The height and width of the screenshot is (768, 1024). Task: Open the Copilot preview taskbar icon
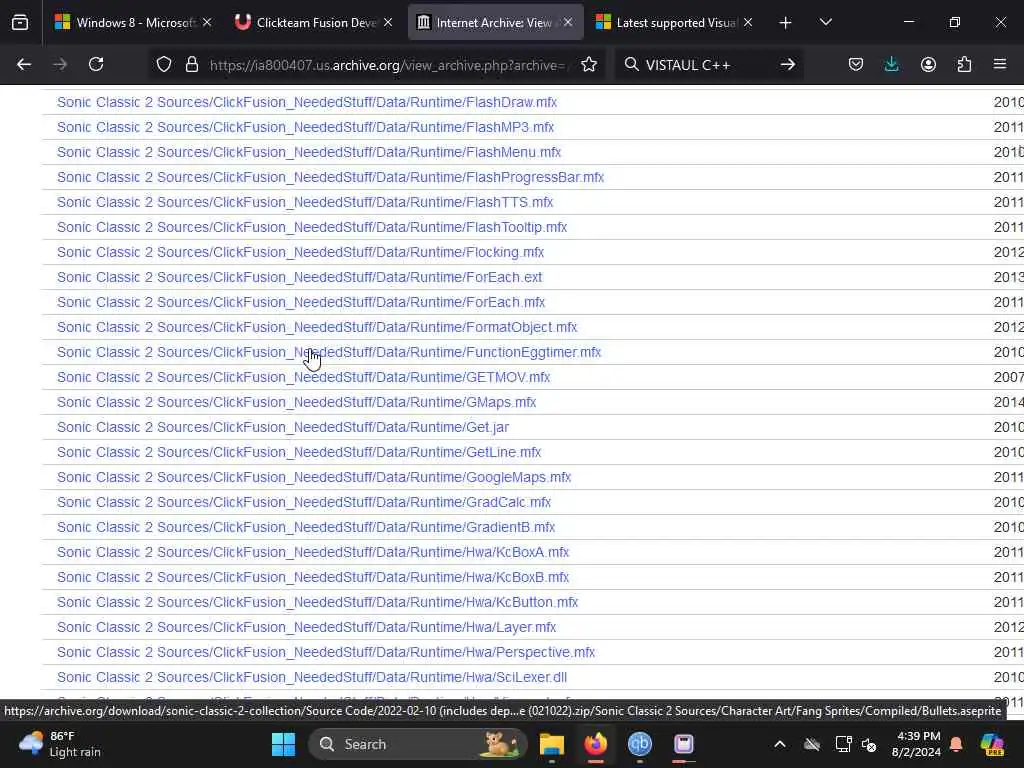tap(992, 744)
